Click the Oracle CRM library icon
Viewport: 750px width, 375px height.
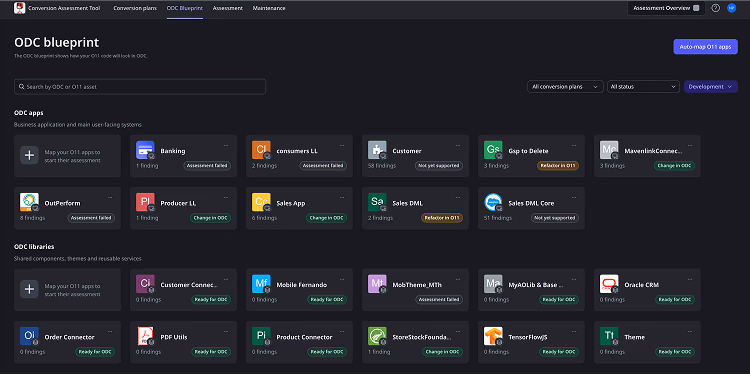[609, 284]
